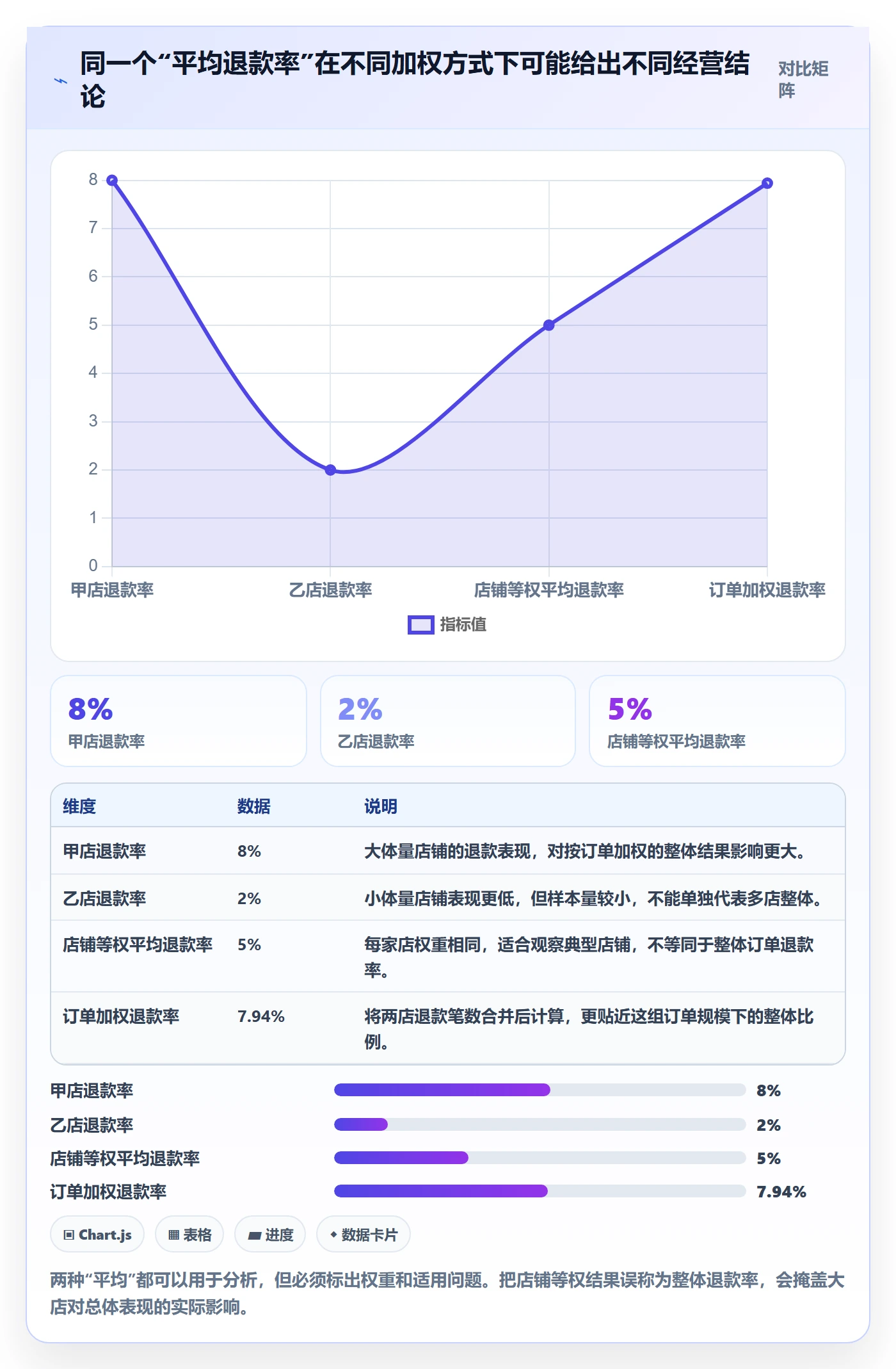Click the 指标值 legend label

point(463,624)
